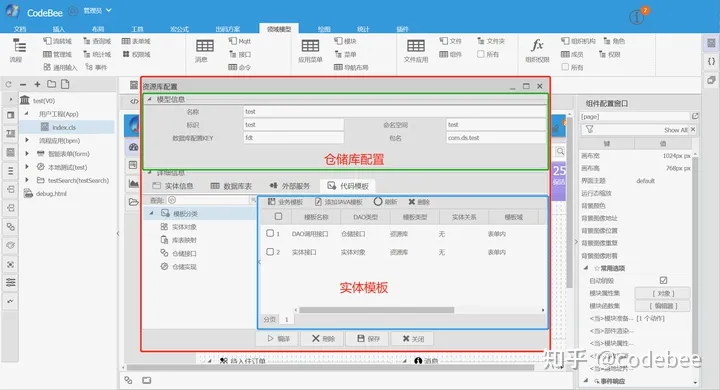Click the 编译 button

pos(278,339)
